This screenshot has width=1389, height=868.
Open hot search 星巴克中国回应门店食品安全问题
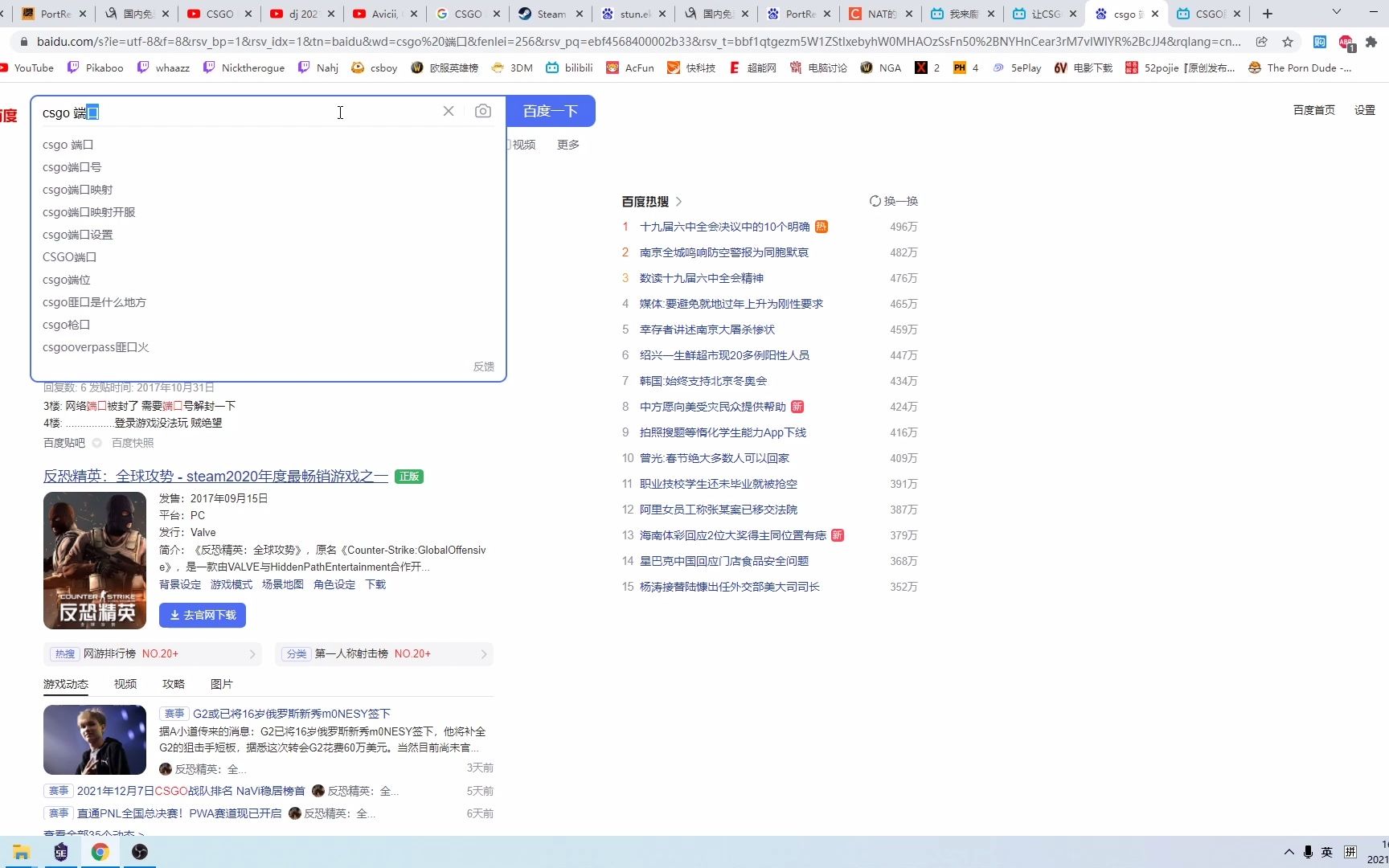click(x=724, y=561)
